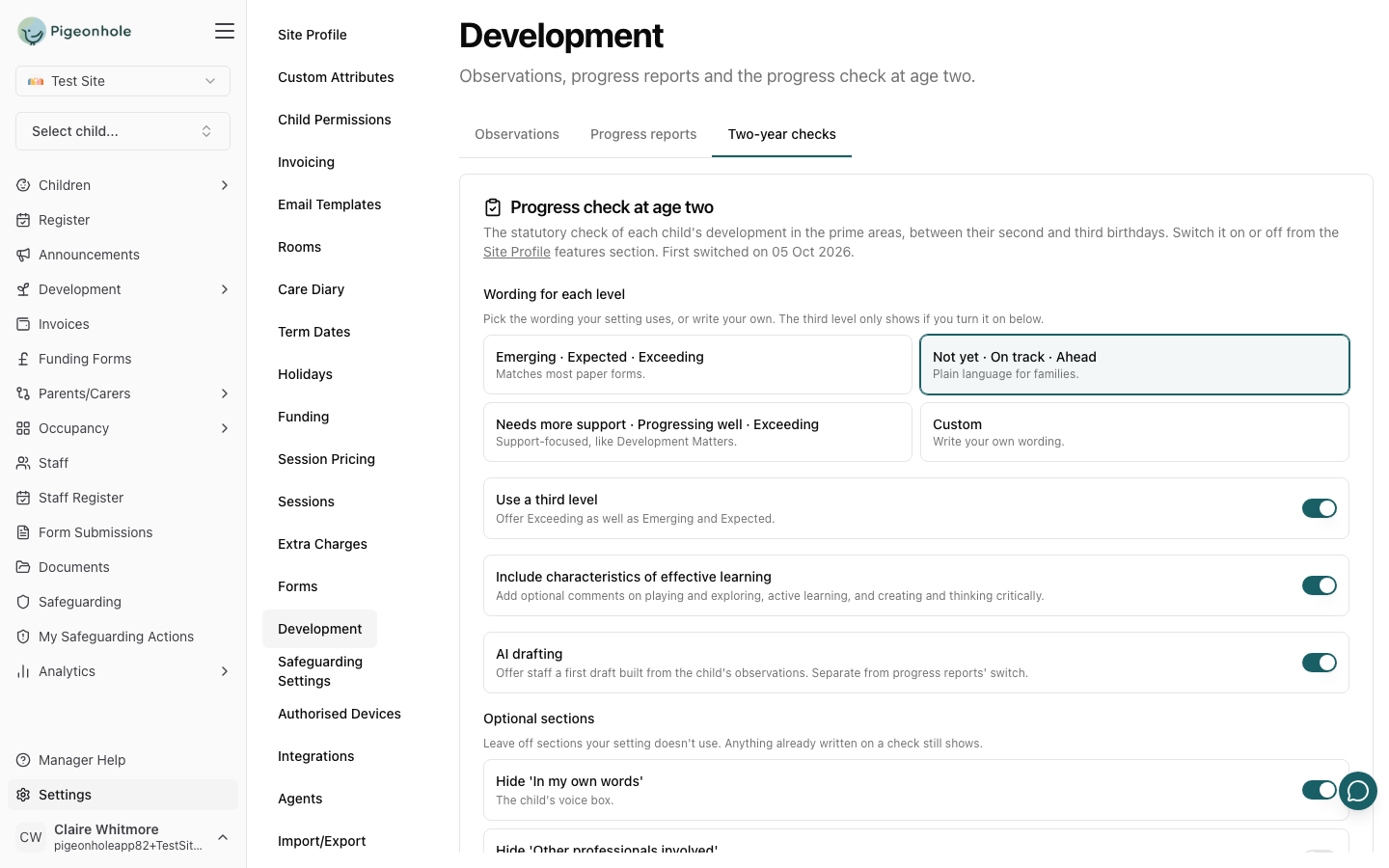Open Custom Attributes settings page
The image size is (1389, 868).
(x=336, y=77)
